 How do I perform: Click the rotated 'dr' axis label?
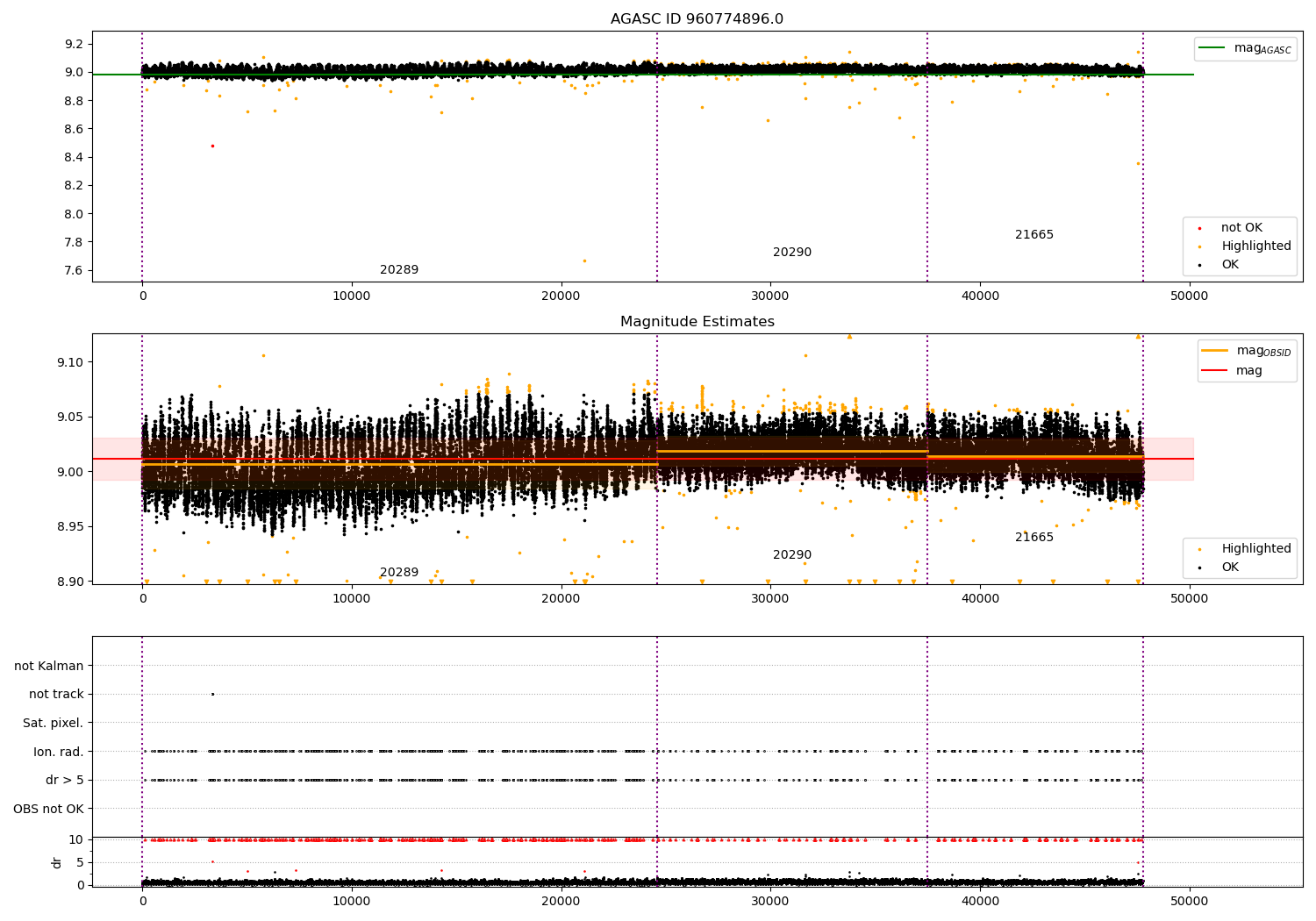tap(57, 862)
